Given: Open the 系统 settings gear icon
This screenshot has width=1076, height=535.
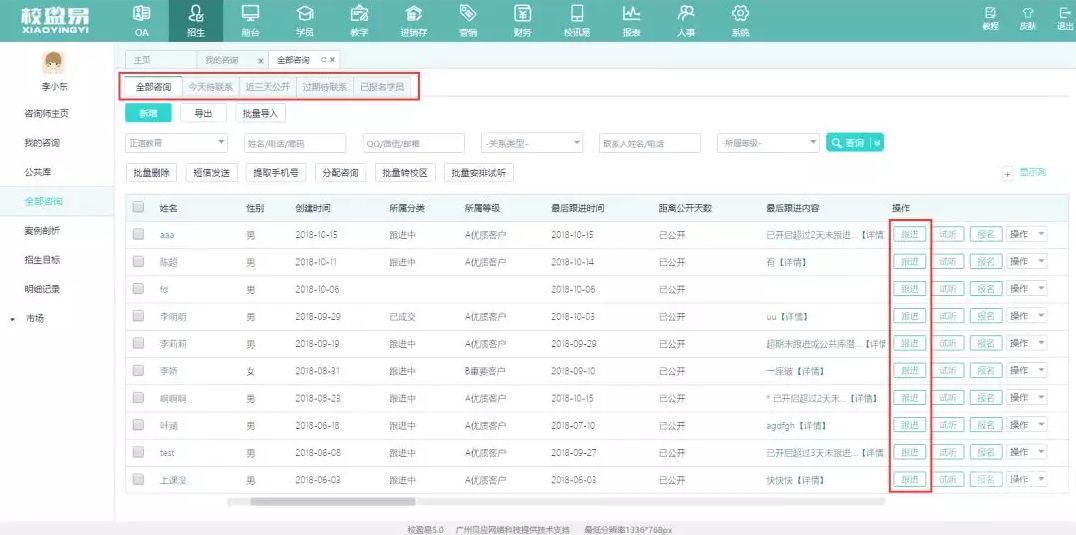Looking at the screenshot, I should [x=740, y=14].
